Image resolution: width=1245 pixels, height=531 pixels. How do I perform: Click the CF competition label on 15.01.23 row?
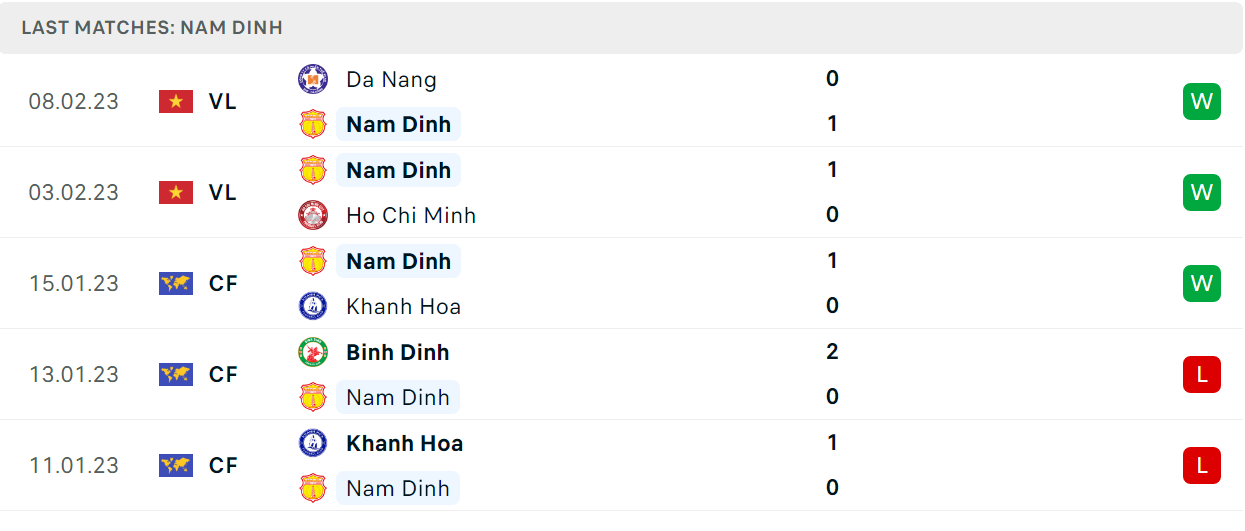(x=223, y=283)
